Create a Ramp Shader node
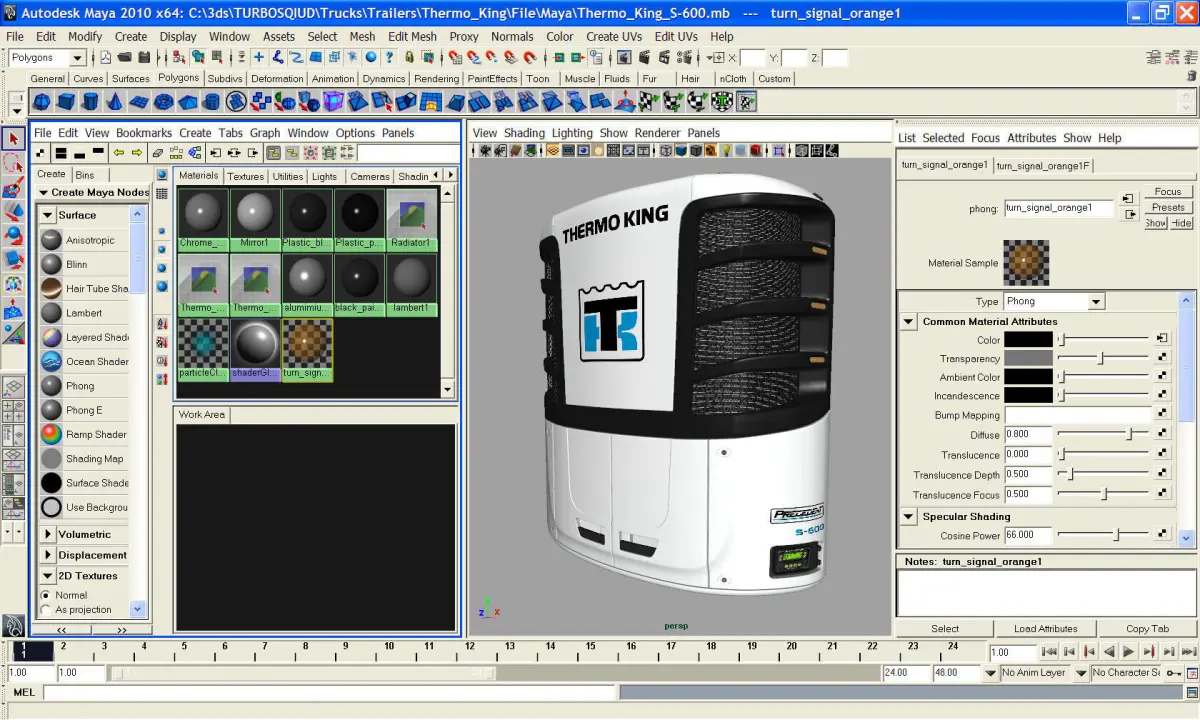 [51, 434]
